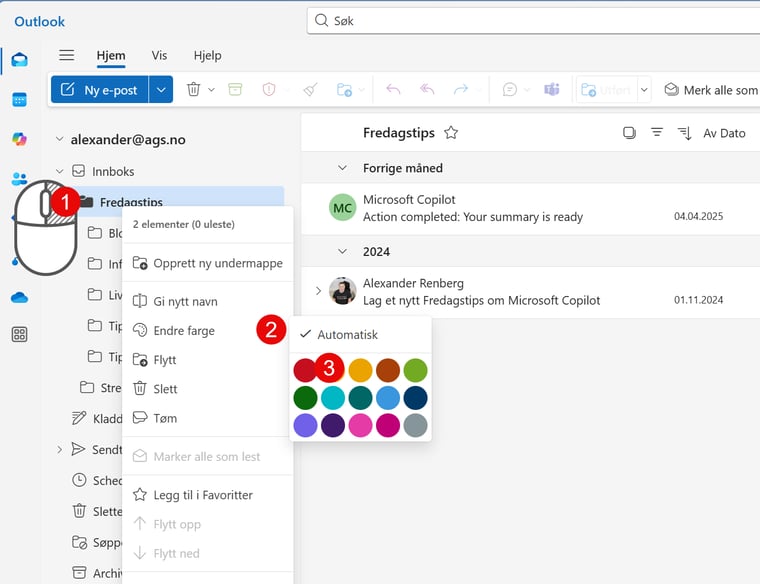The height and width of the screenshot is (584, 760).
Task: Open the quick step dropdown arrow
Action: click(x=644, y=90)
